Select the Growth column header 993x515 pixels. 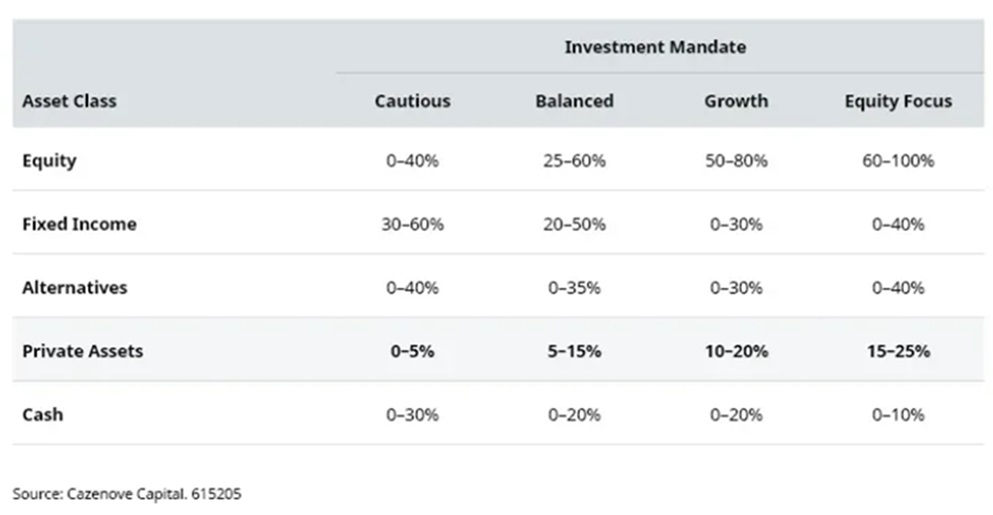coord(736,101)
